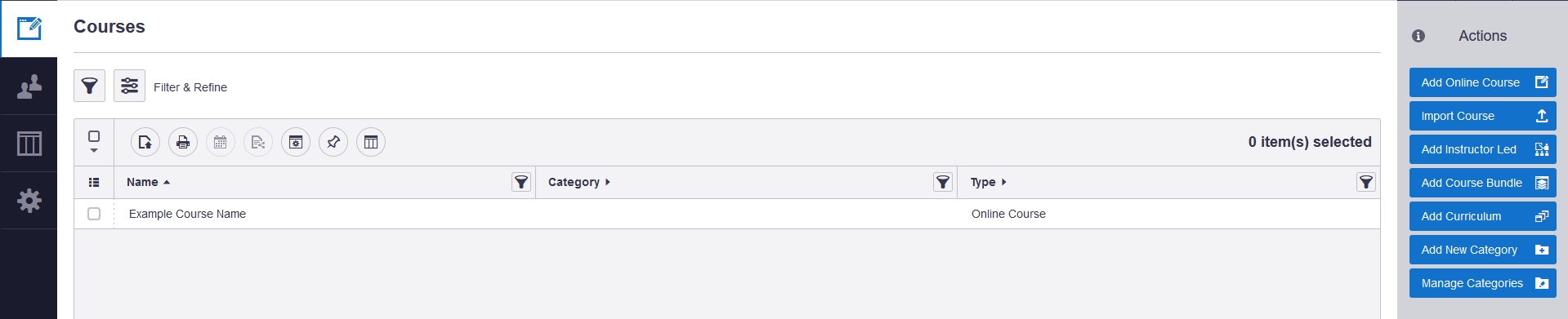Toggle the list view icon in header row
The image size is (1568, 319).
(x=94, y=183)
